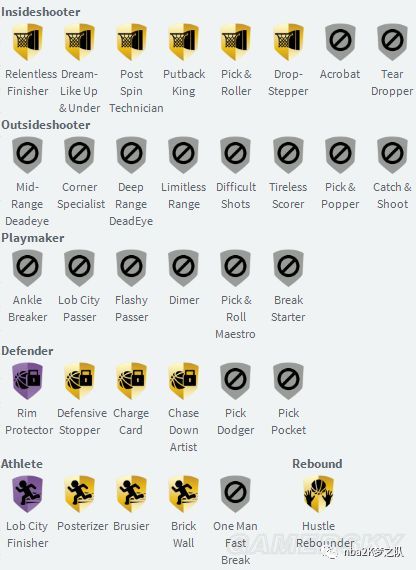Click the Brick Wall gold badge
Viewport: 416px width, 570px height.
[x=184, y=494]
